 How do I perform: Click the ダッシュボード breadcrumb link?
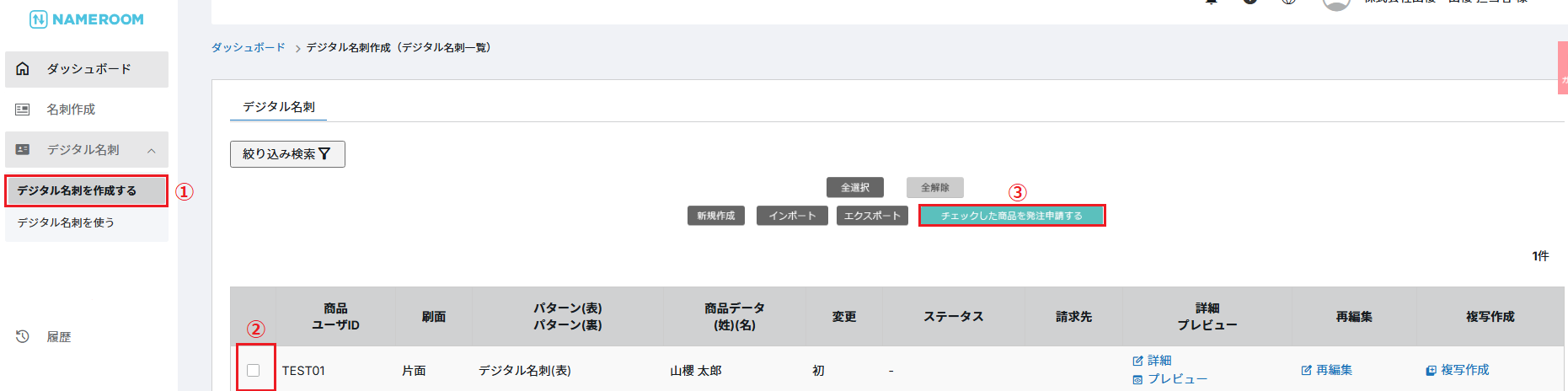click(248, 48)
